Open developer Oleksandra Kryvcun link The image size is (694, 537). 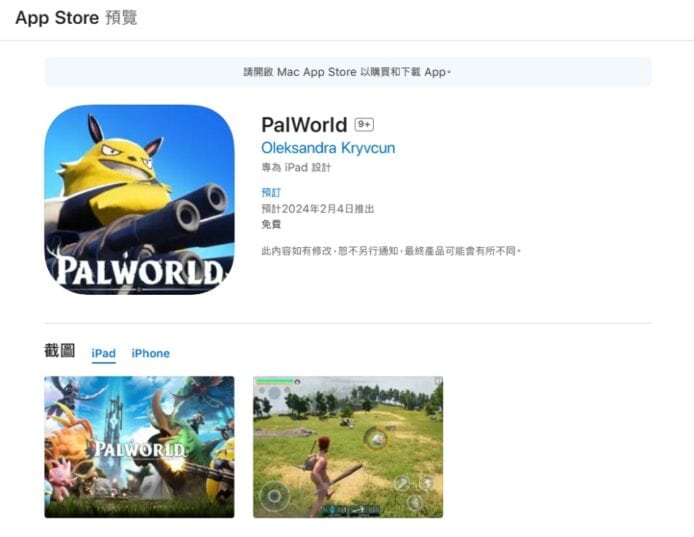click(x=328, y=148)
